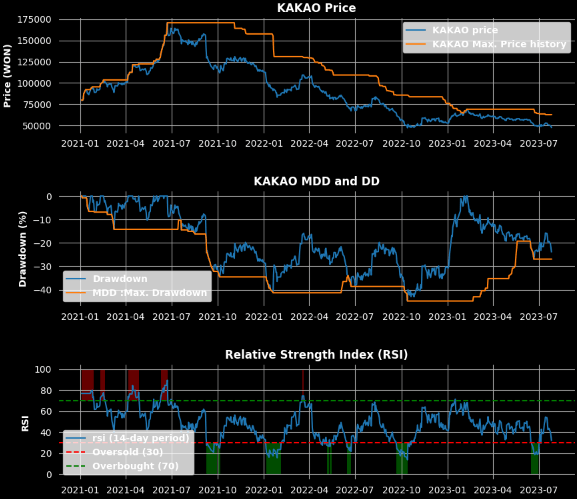
Task: Click the 2021-01 date label under the drawdown chart
Action: 80,317
